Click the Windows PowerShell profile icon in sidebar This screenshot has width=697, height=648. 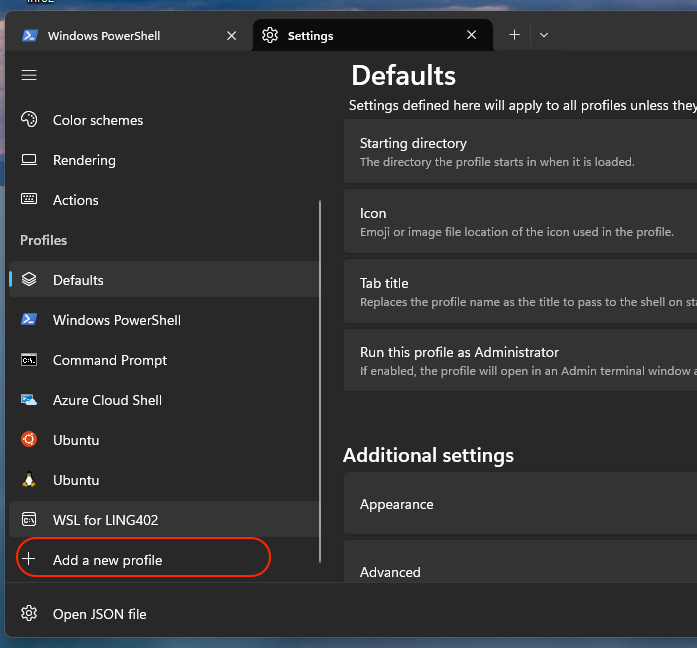(29, 319)
